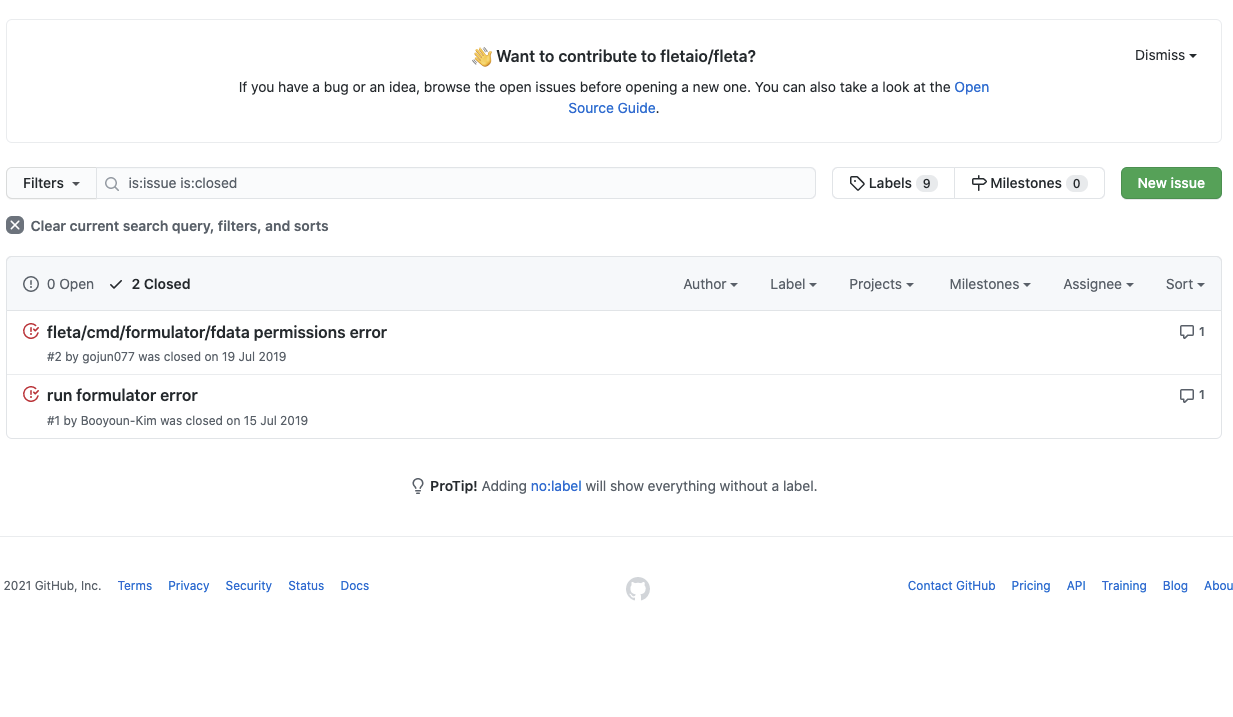
Task: Open the Pricing footer link
Action: pyautogui.click(x=1031, y=586)
